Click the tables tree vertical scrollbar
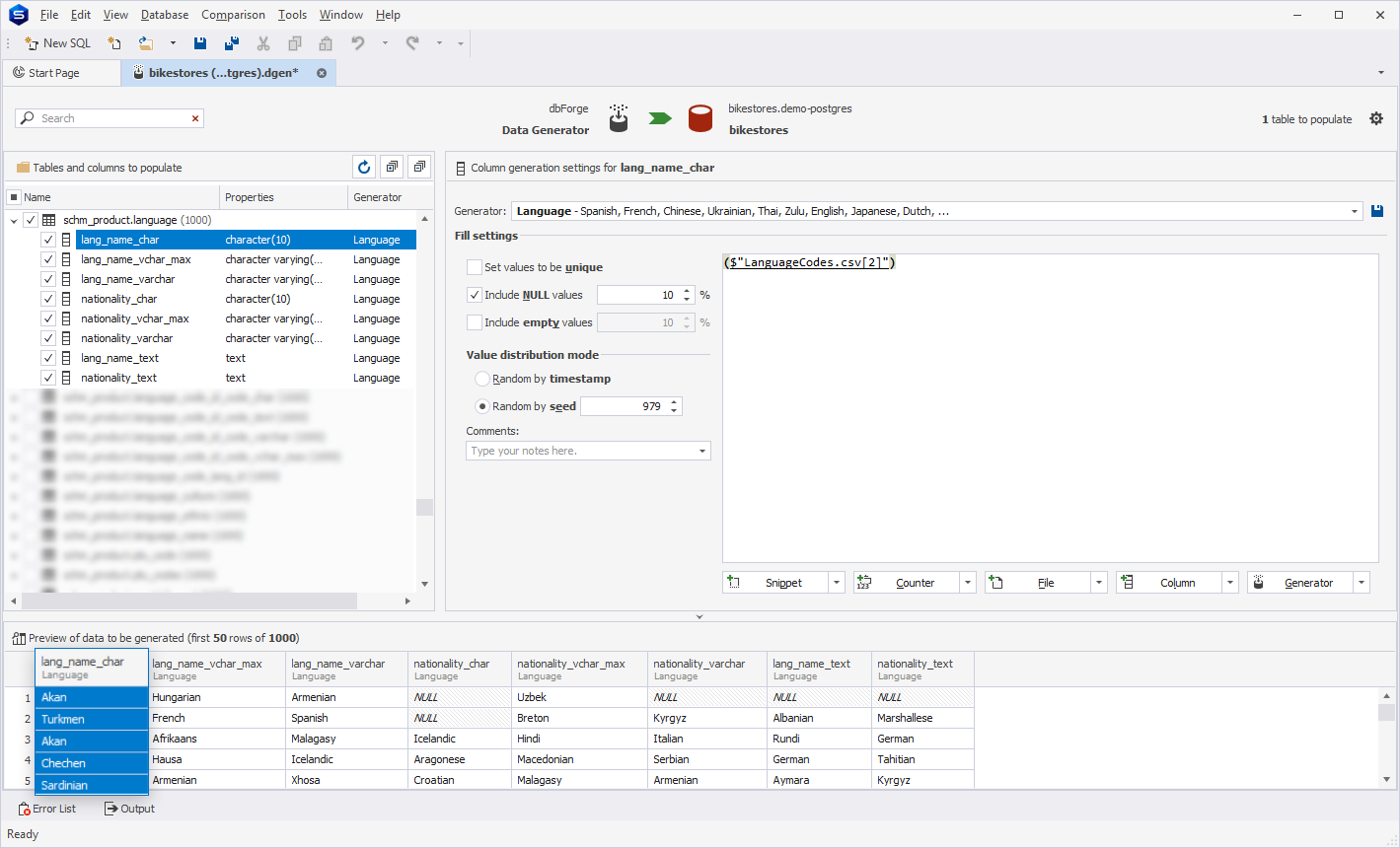The image size is (1400, 848). (x=425, y=507)
